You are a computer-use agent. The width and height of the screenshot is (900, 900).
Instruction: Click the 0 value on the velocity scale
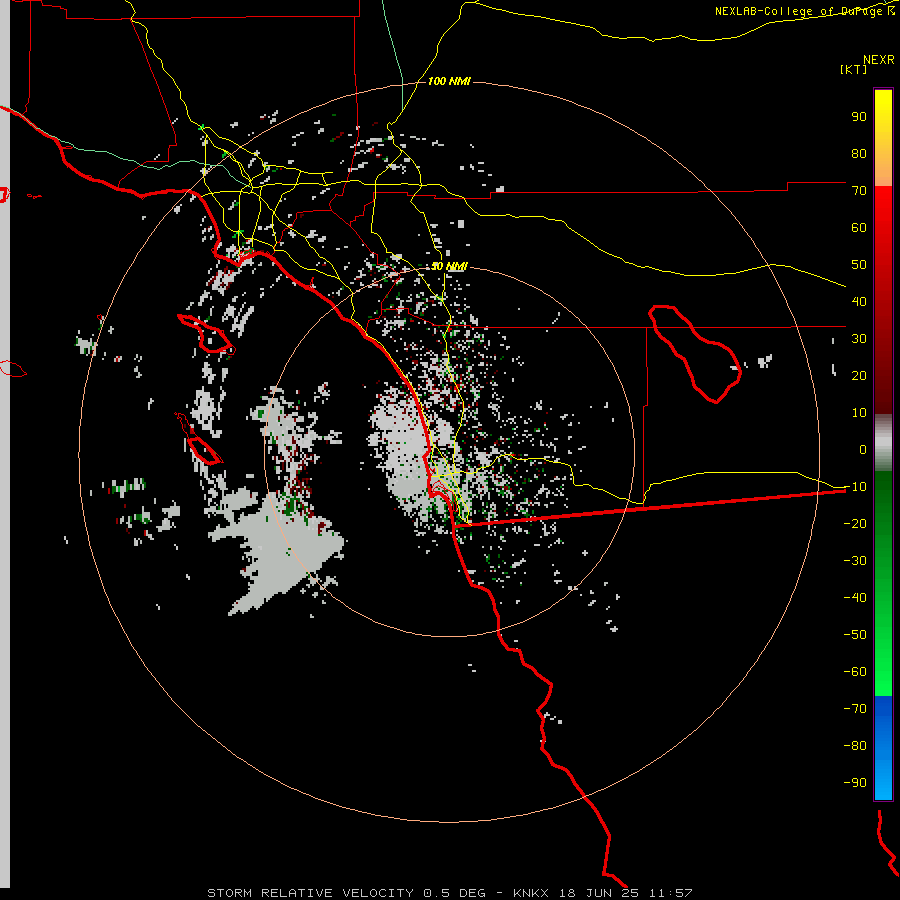coord(863,449)
